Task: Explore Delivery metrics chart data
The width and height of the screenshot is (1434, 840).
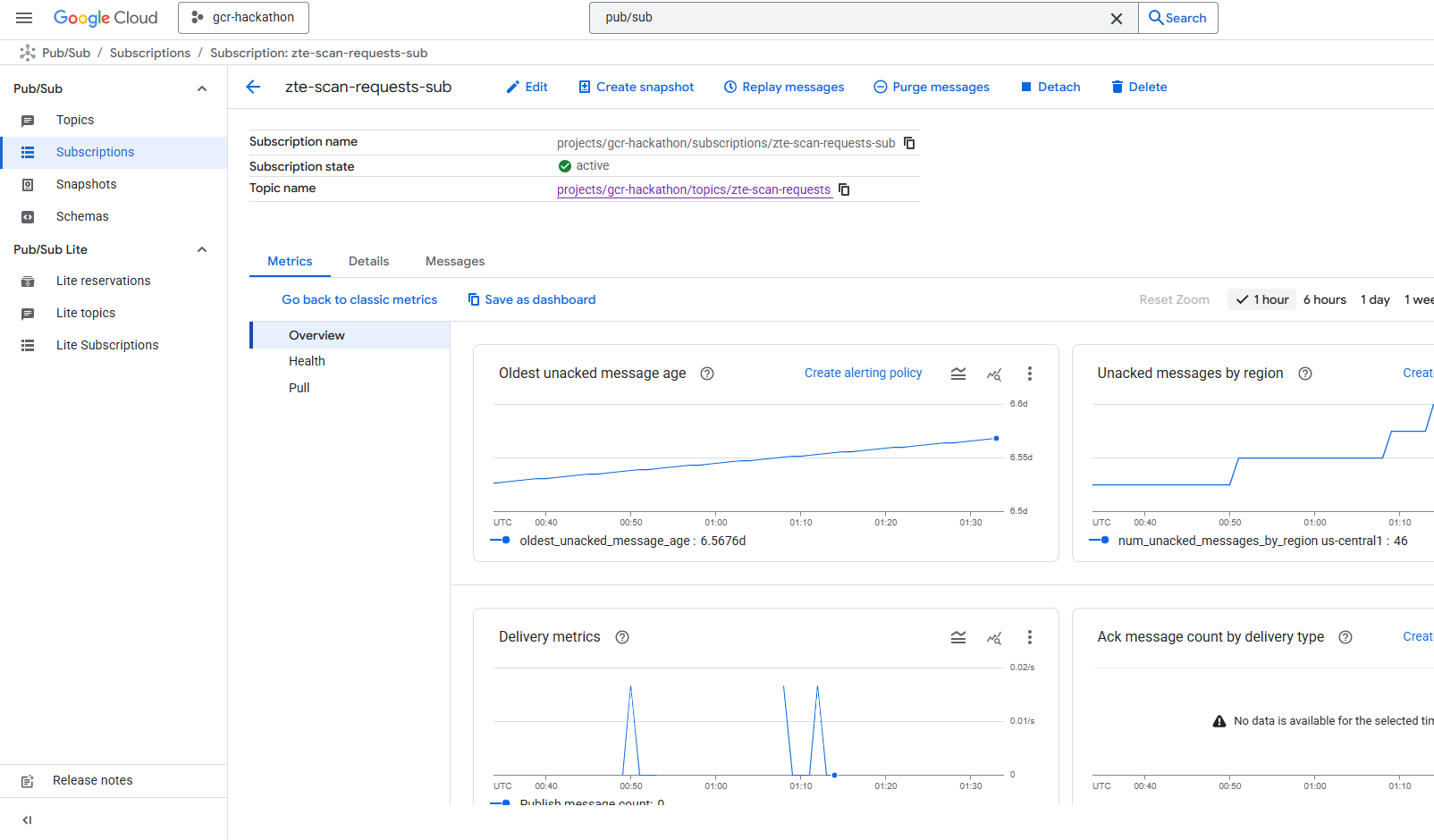Action: [x=994, y=637]
